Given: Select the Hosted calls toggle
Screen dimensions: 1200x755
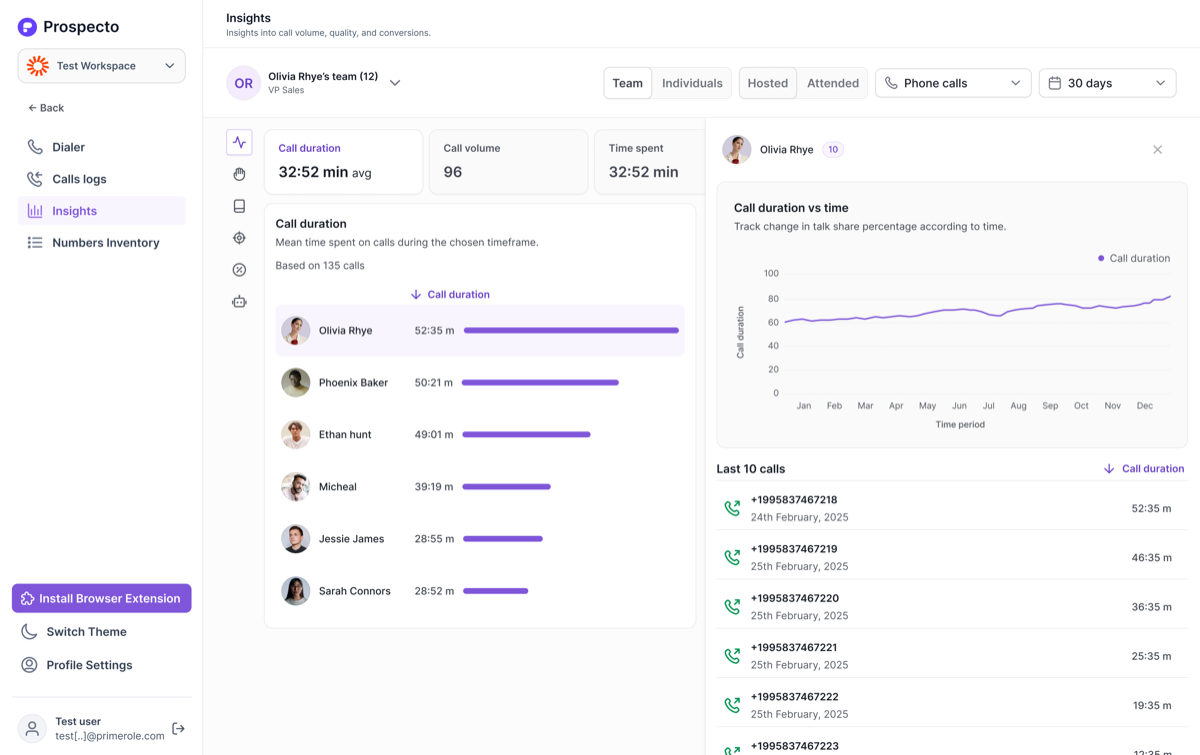Looking at the screenshot, I should click(768, 83).
